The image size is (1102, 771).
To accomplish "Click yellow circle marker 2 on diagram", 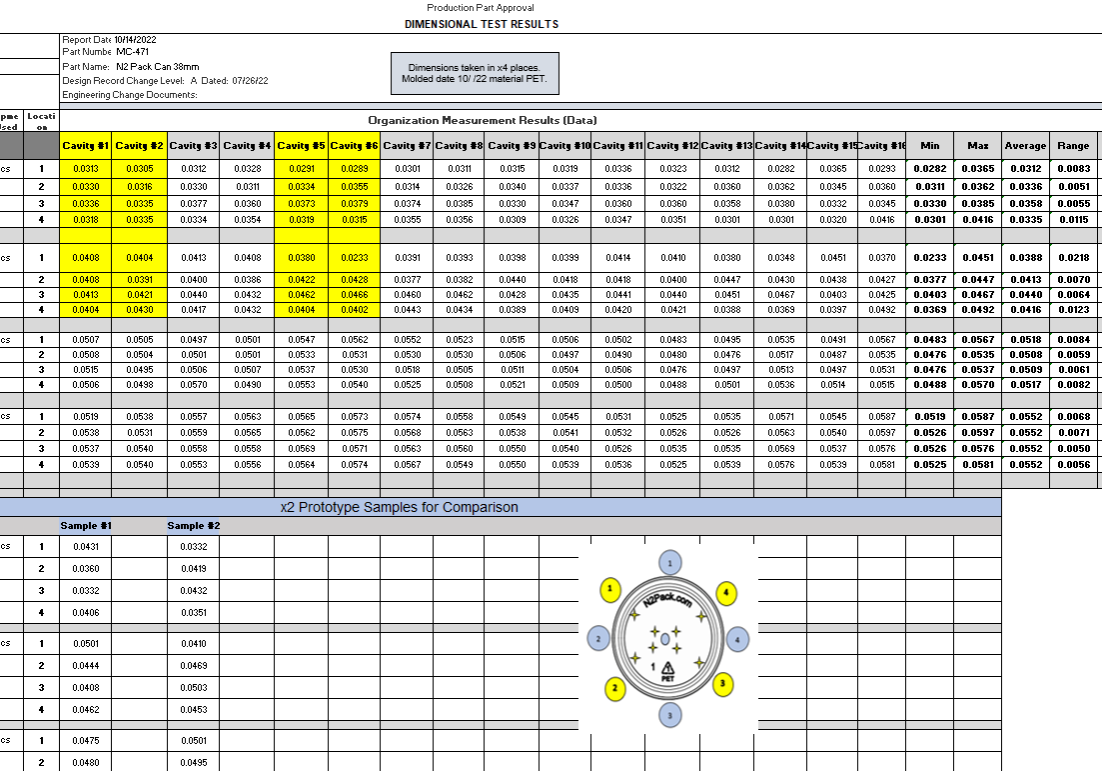I will pyautogui.click(x=615, y=688).
